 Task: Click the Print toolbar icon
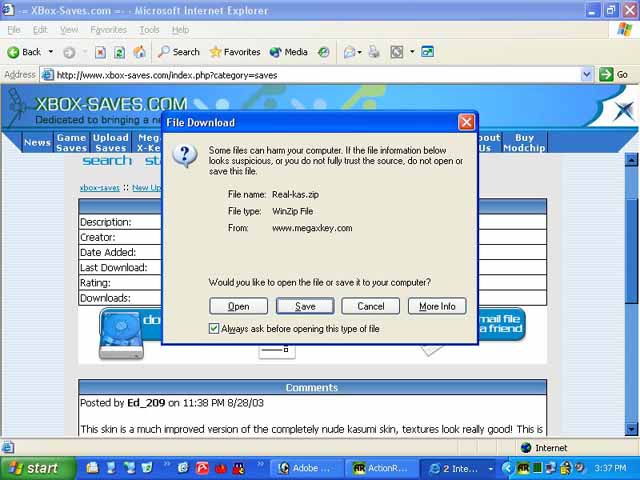[373, 52]
